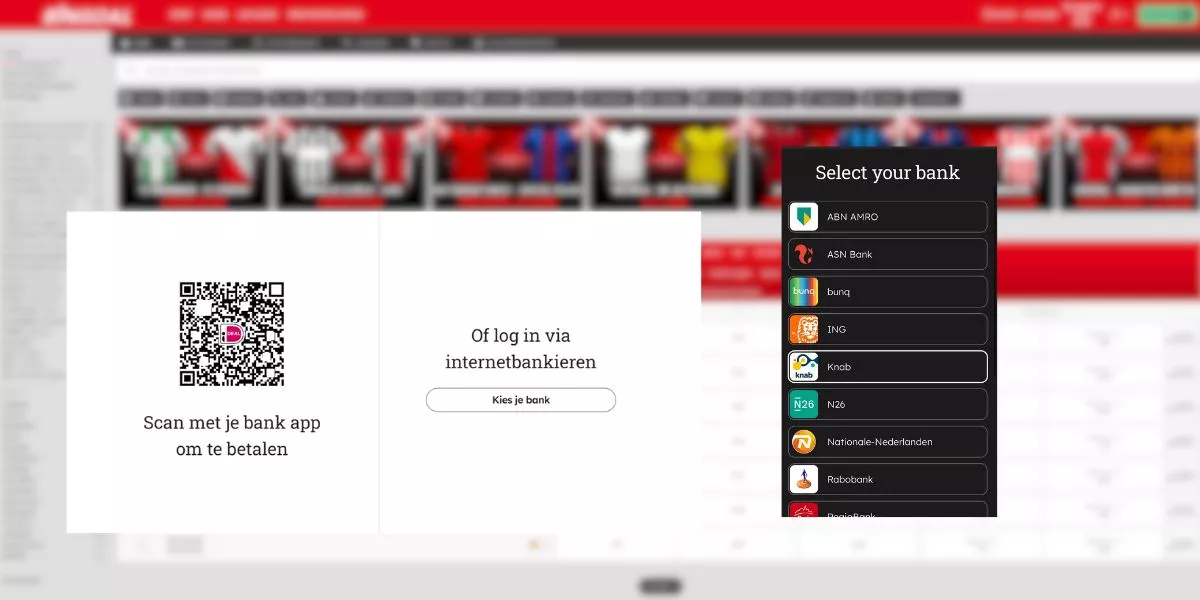Screen dimensions: 1200x600
Task: Choose ASN Bank as your bank
Action: click(888, 254)
